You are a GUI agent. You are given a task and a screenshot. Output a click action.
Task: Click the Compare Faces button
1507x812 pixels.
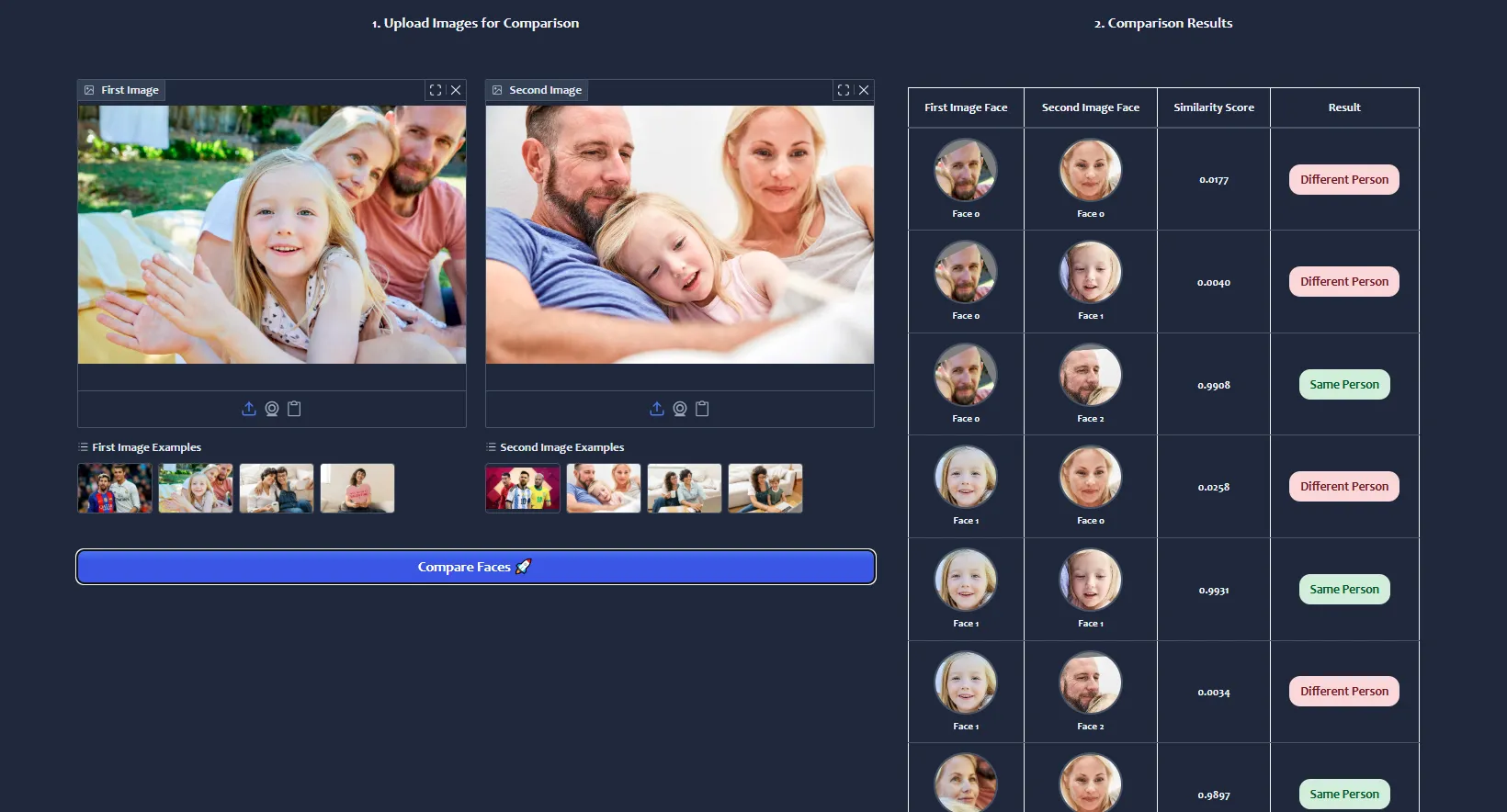pyautogui.click(x=476, y=567)
